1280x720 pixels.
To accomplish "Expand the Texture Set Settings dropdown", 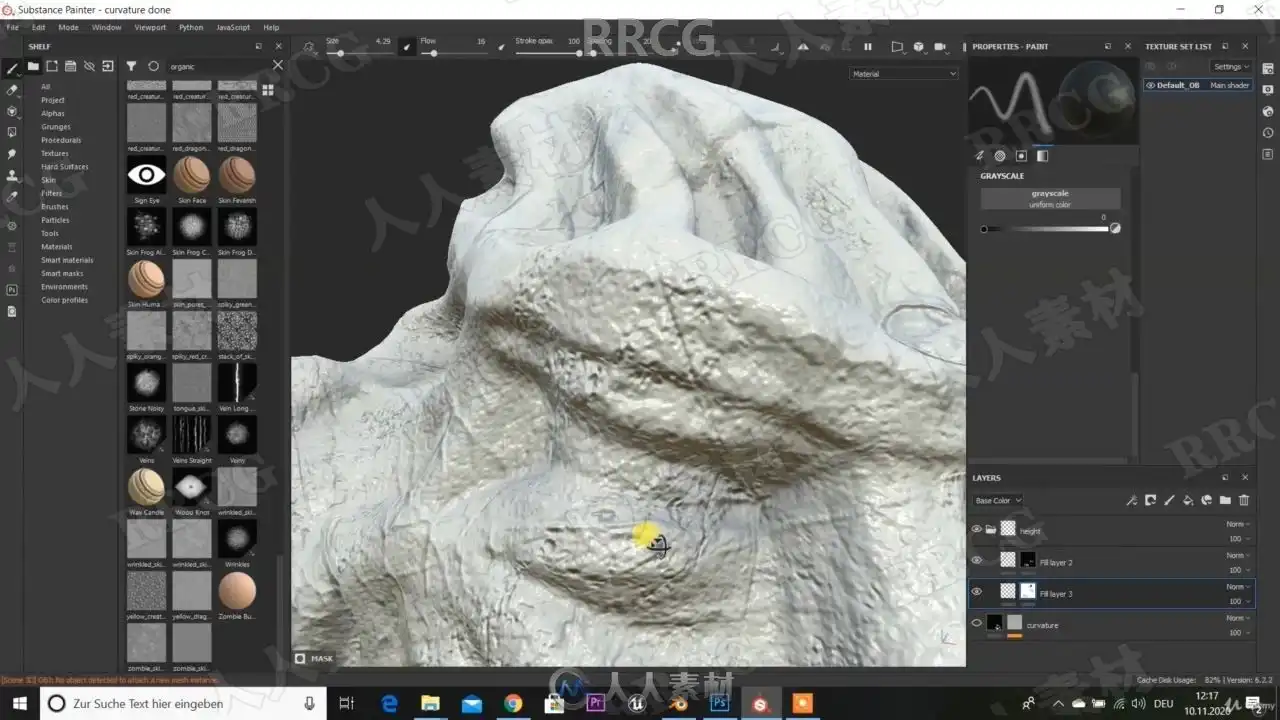I will point(1231,67).
